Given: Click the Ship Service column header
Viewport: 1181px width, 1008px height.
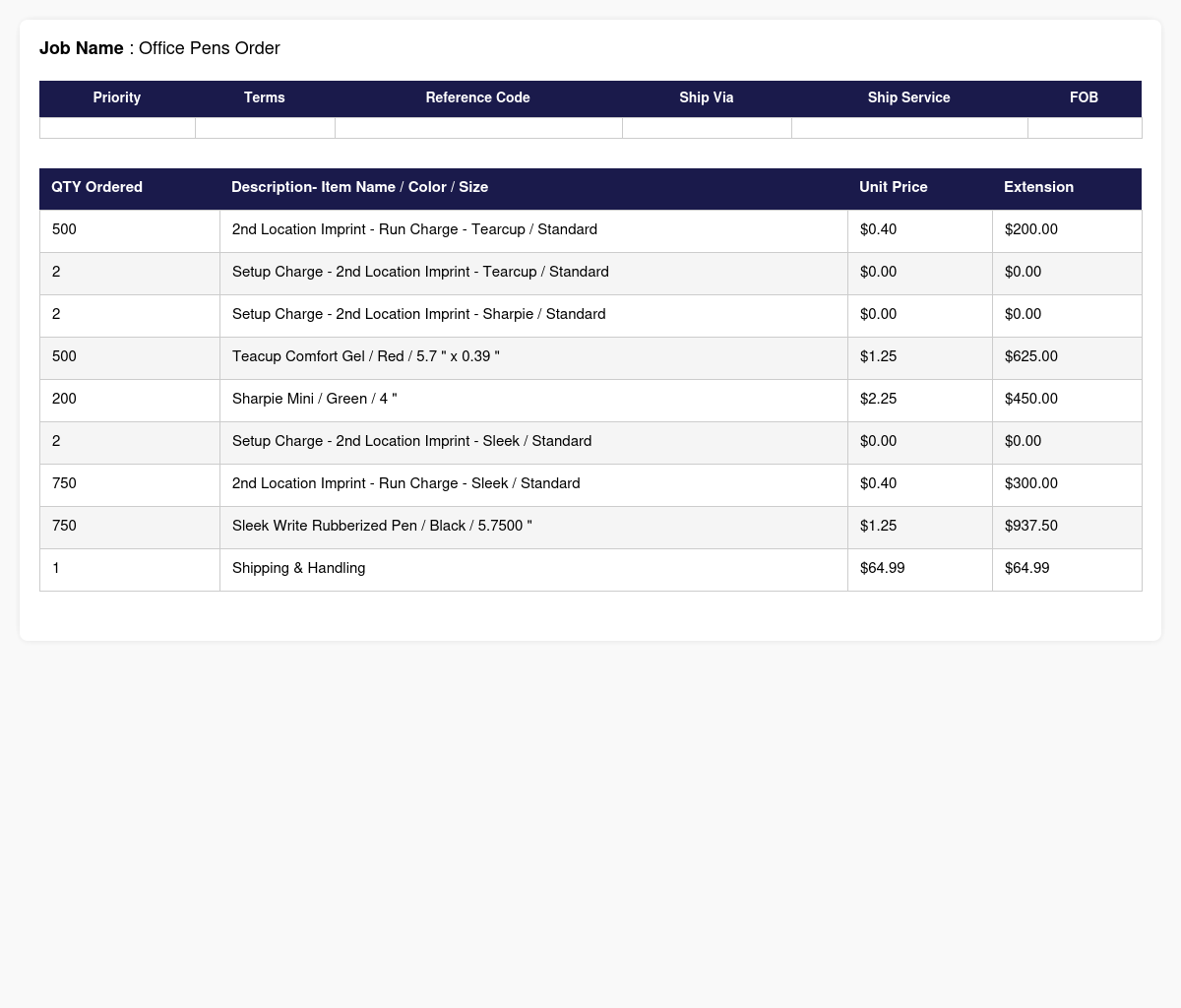Looking at the screenshot, I should [x=909, y=98].
